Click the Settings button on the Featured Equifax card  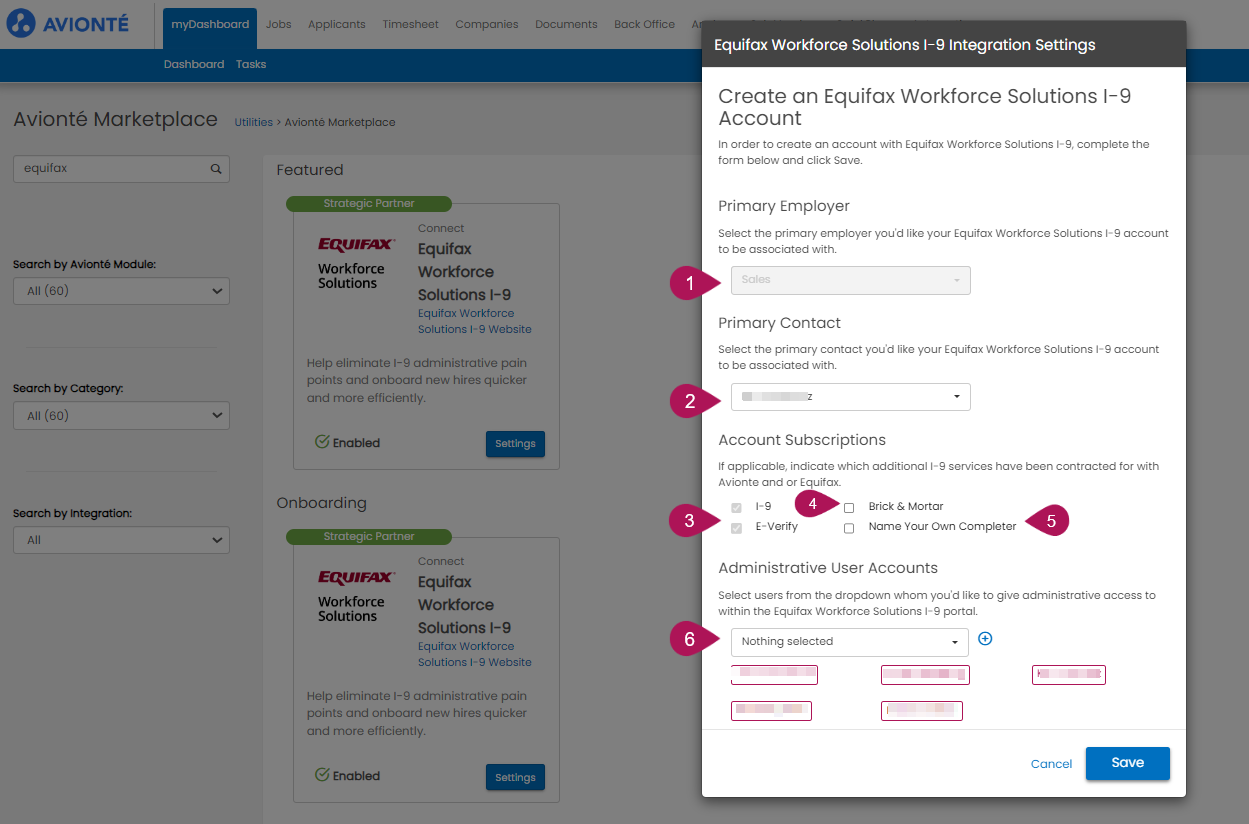(515, 443)
